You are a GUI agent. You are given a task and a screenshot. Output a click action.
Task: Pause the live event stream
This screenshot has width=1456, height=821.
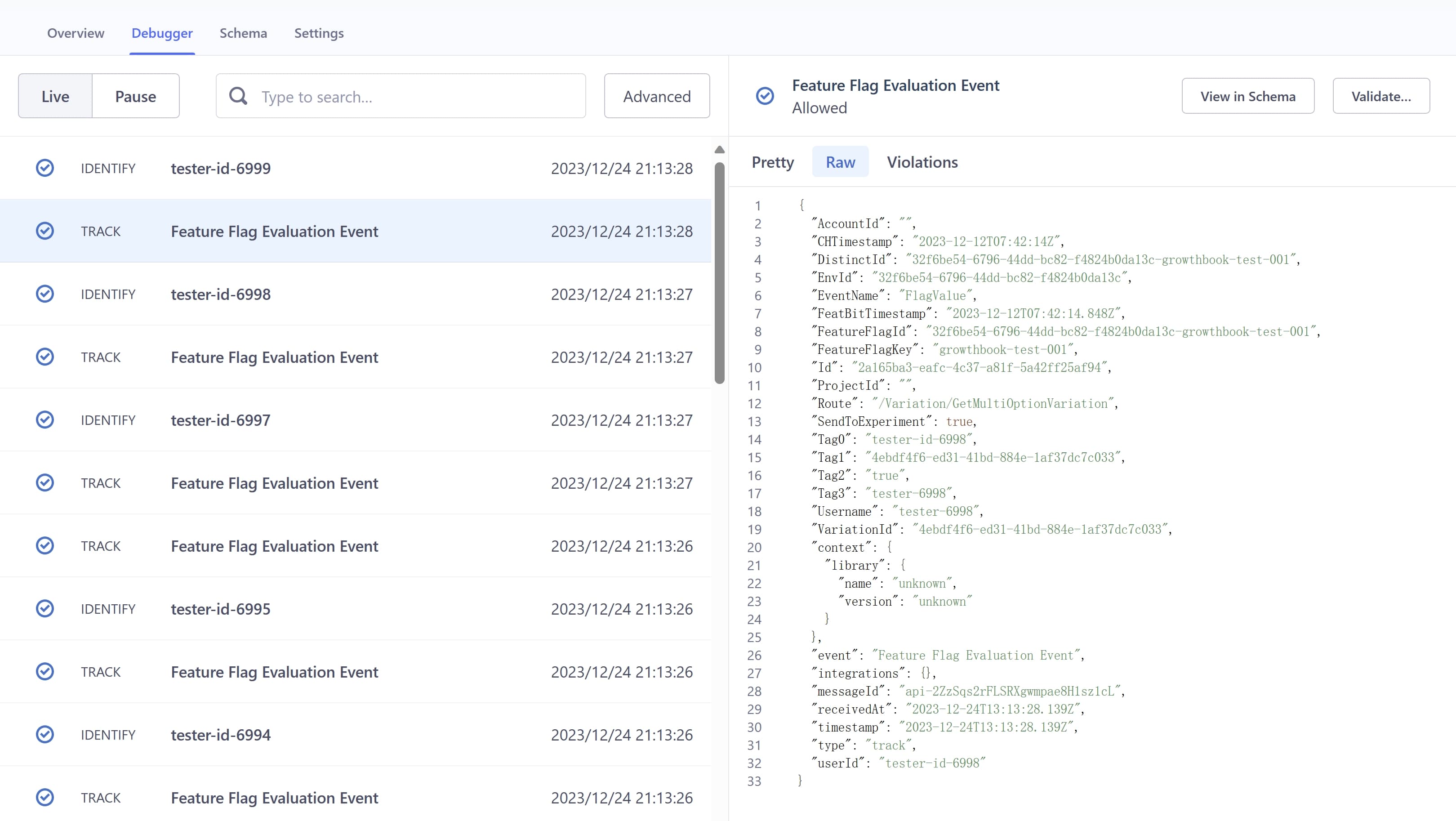[x=136, y=96]
